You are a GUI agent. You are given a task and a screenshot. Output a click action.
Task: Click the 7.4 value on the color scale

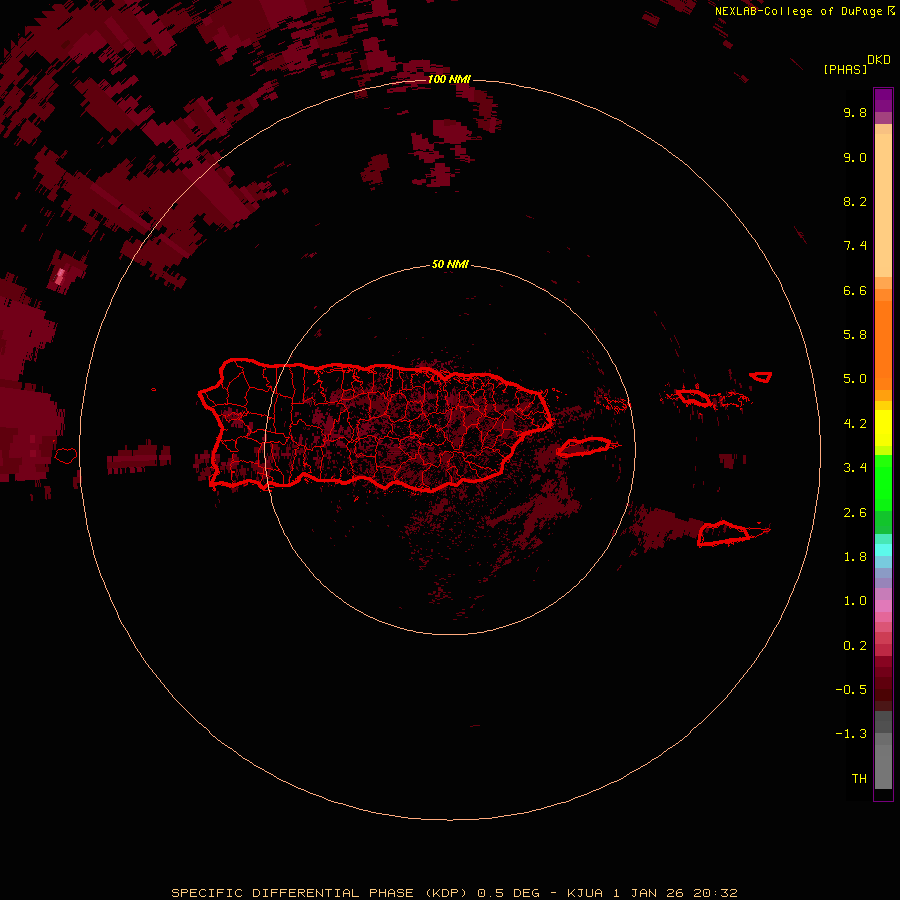pos(855,246)
